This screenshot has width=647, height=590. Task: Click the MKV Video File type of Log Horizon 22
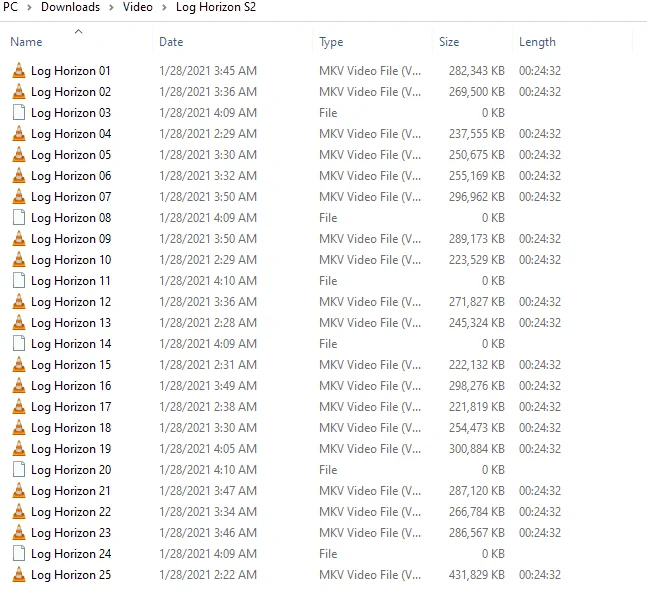tap(370, 512)
